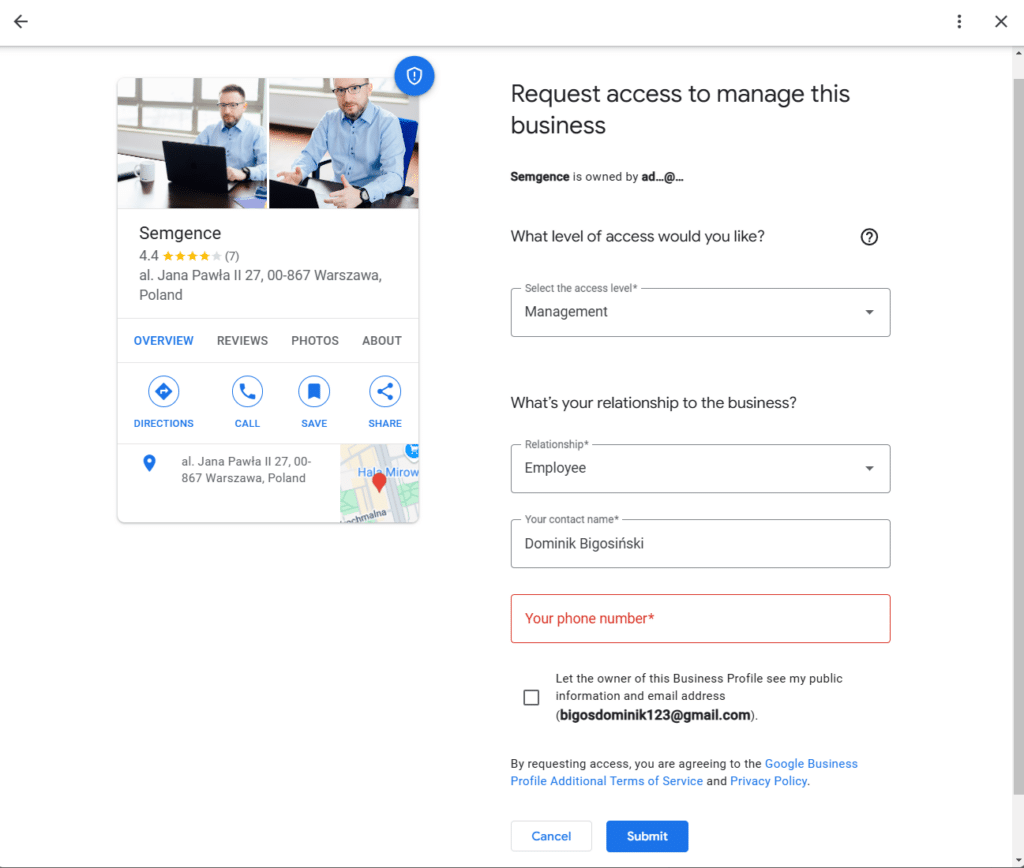
Task: Expand the Relationship dropdown showing Employee
Action: [x=700, y=468]
